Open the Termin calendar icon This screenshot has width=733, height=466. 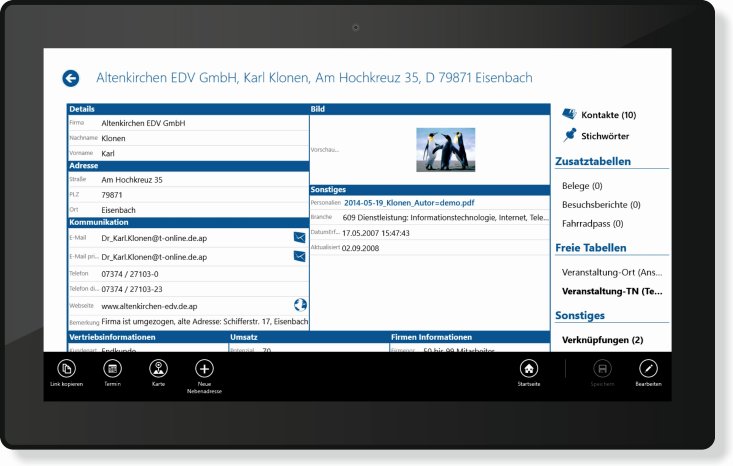click(112, 368)
